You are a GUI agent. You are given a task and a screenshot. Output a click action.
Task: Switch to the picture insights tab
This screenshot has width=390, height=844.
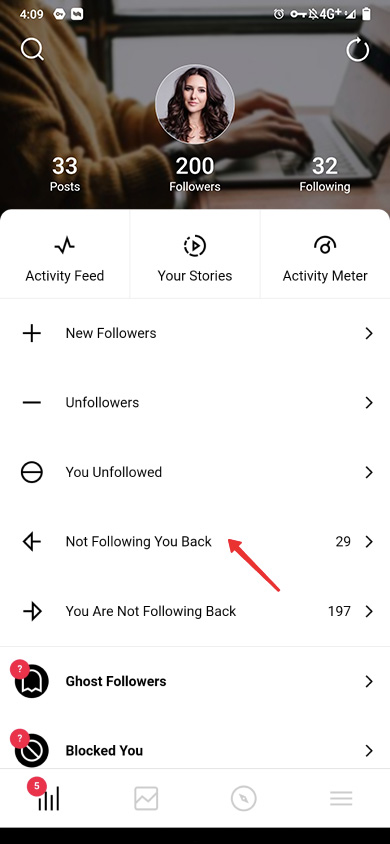pyautogui.click(x=146, y=798)
